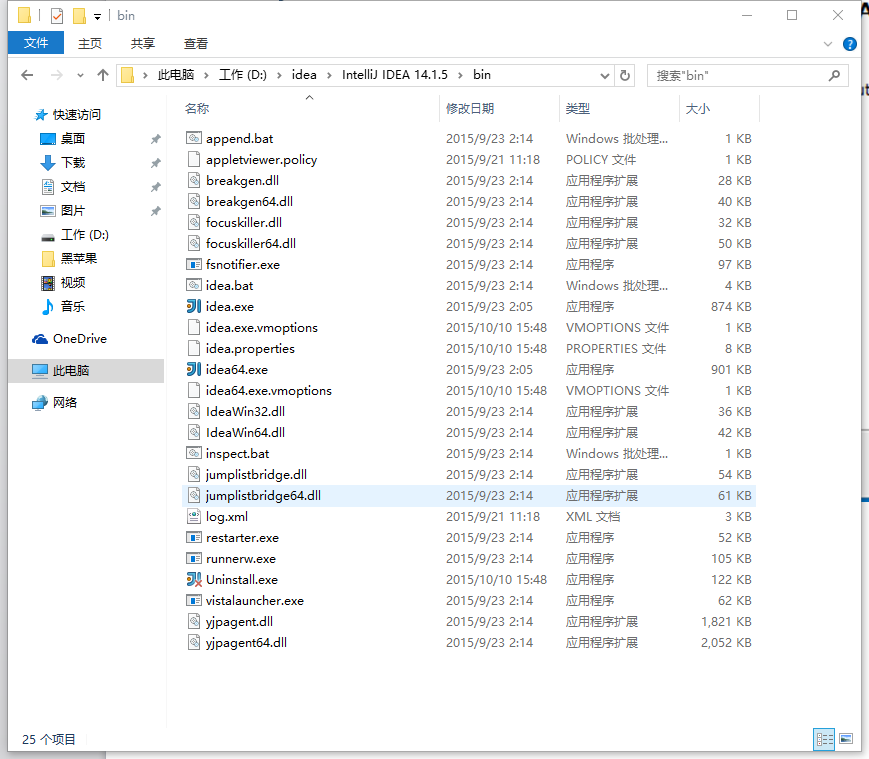
Task: Select the idea.exe.vmoptions file name
Action: tap(262, 327)
